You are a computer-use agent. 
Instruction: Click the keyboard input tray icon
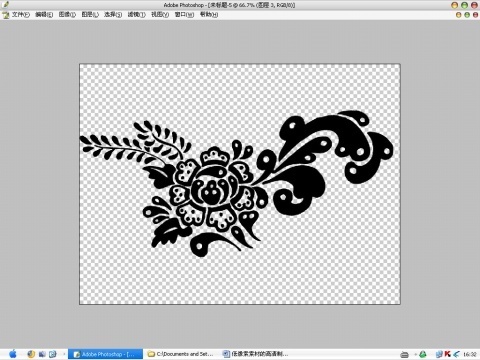tap(405, 354)
